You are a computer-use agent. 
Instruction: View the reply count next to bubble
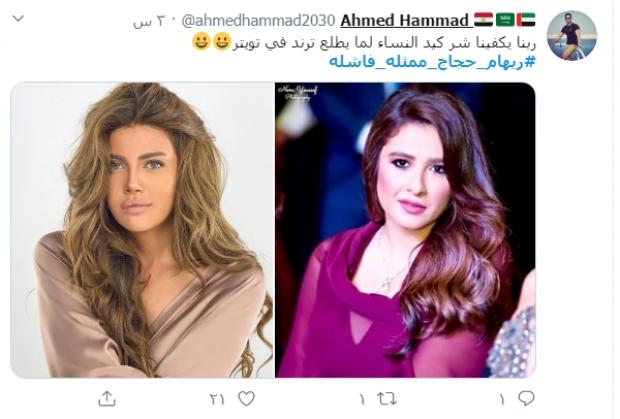coord(502,400)
